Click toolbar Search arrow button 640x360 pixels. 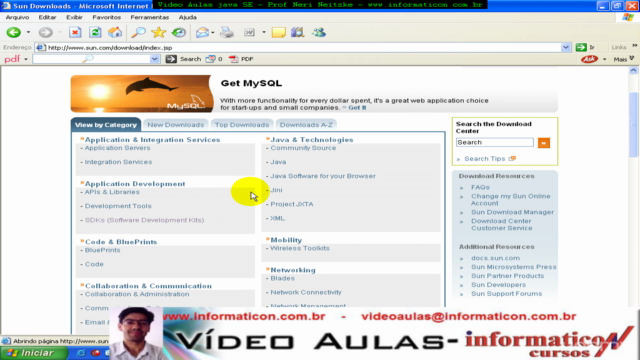point(171,59)
